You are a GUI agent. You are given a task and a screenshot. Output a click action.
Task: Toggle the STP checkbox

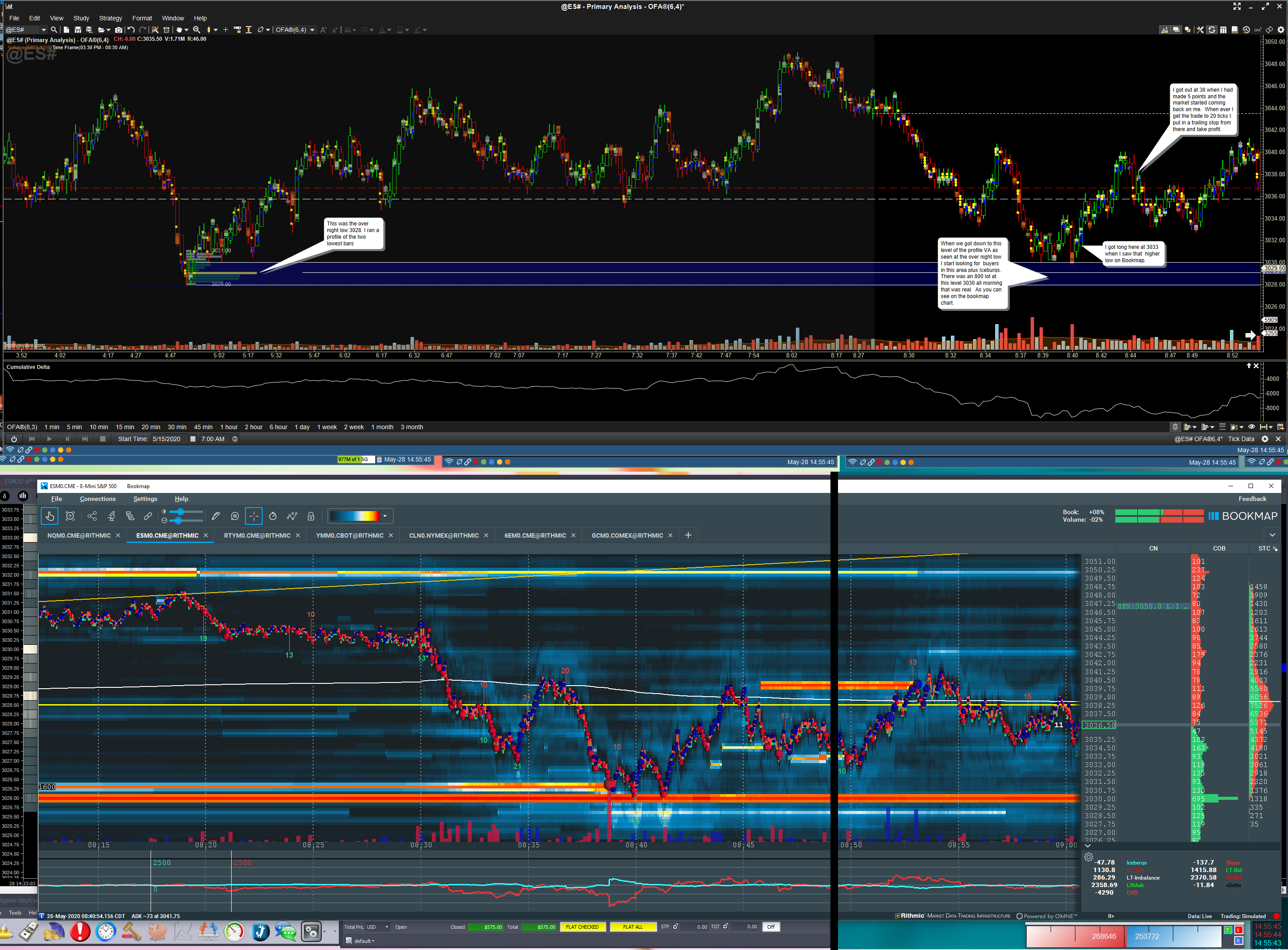pyautogui.click(x=675, y=927)
